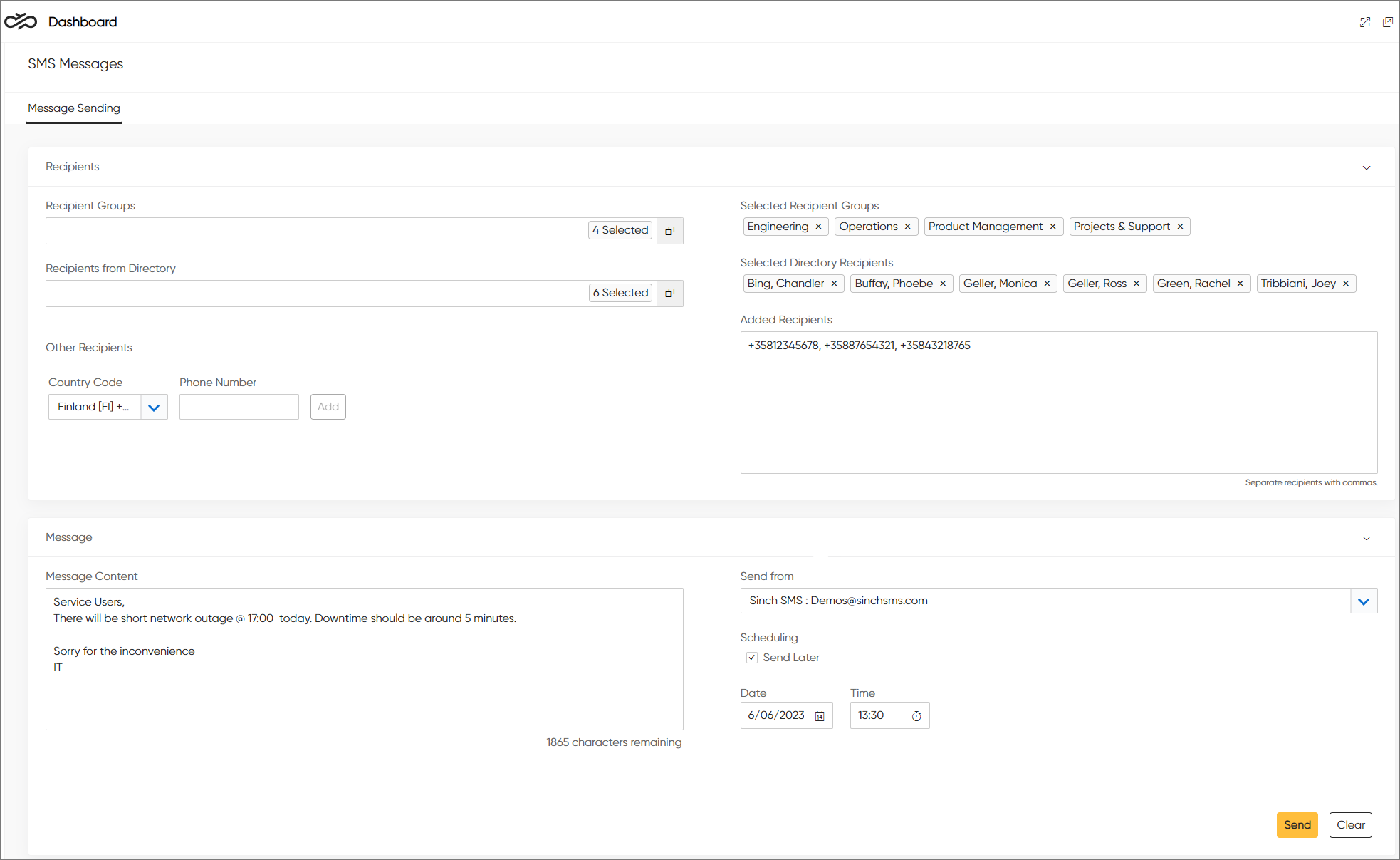Uncheck the Send Later checkbox

click(x=752, y=658)
